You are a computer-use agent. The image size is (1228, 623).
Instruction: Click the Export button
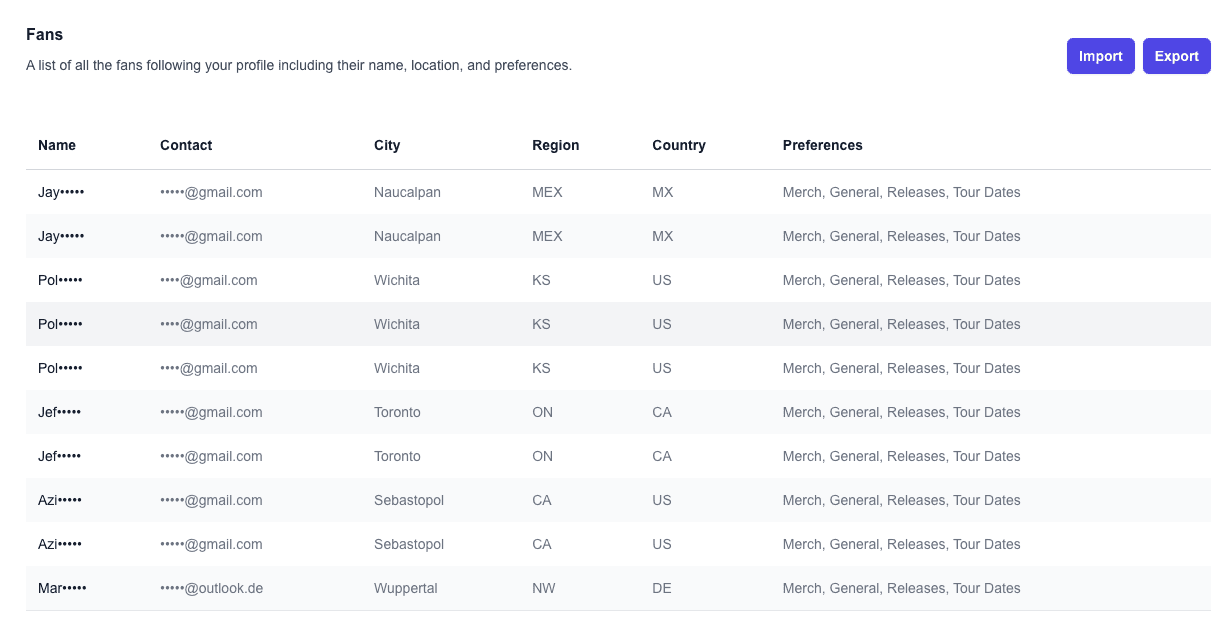click(1176, 56)
